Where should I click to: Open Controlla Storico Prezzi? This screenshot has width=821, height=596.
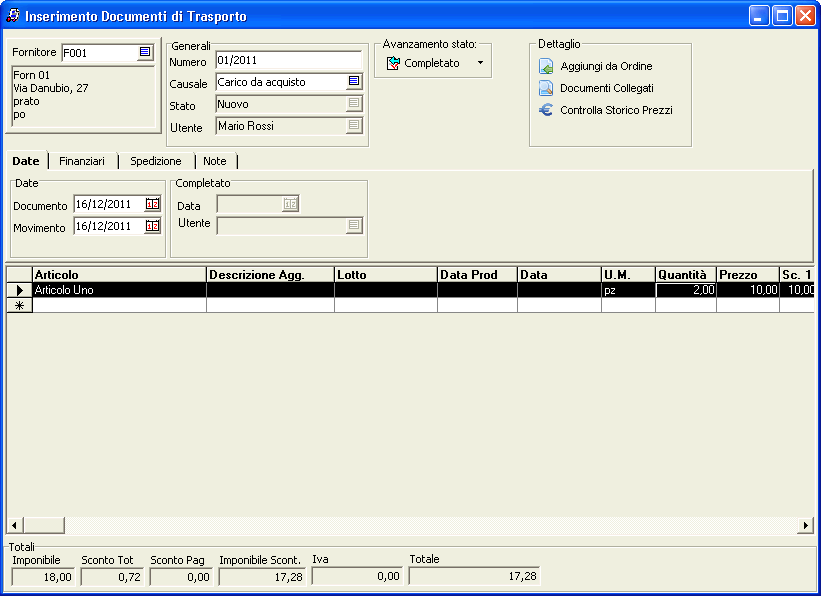(x=616, y=110)
